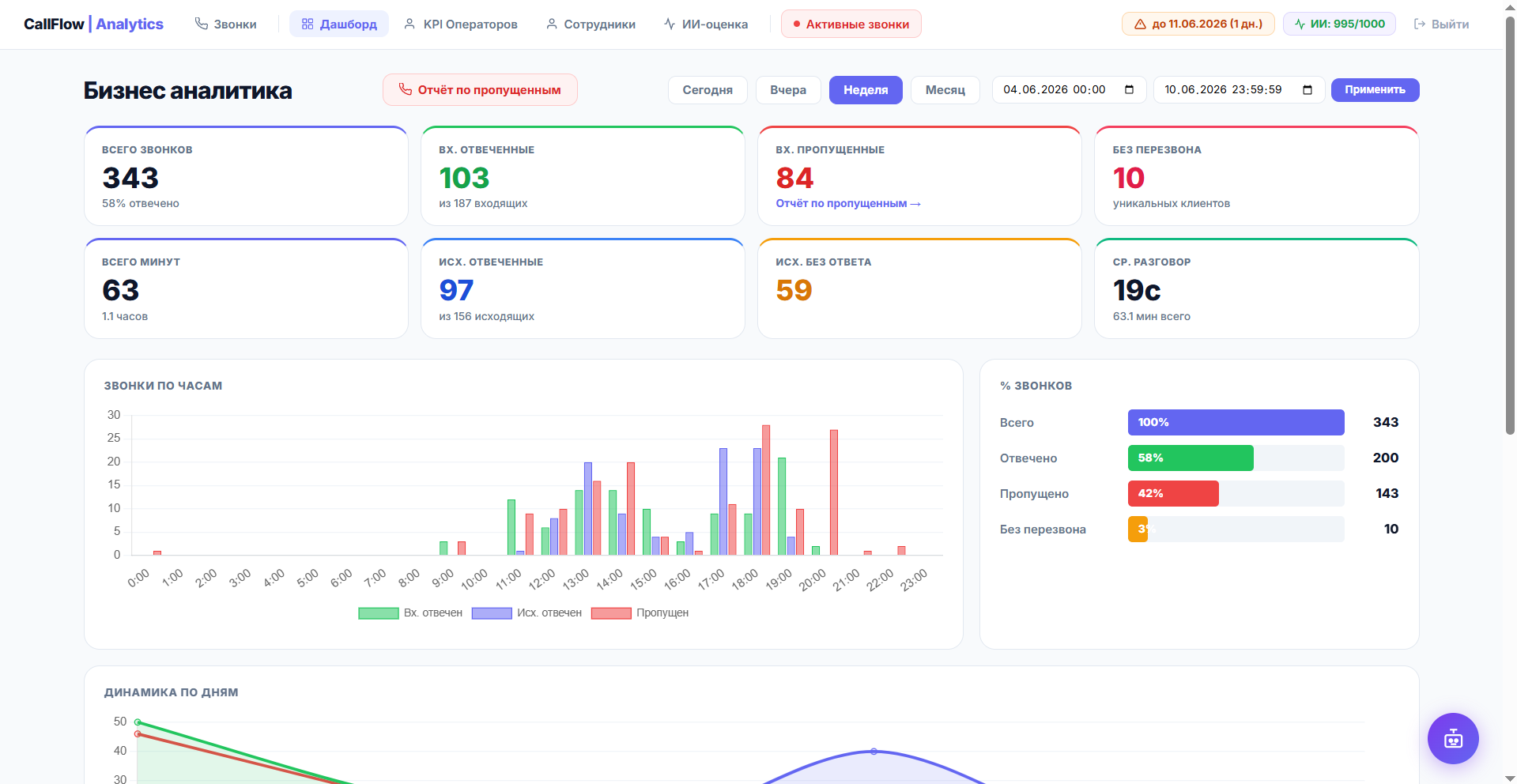
Task: Toggle the Пропущен legend series
Action: tap(640, 612)
